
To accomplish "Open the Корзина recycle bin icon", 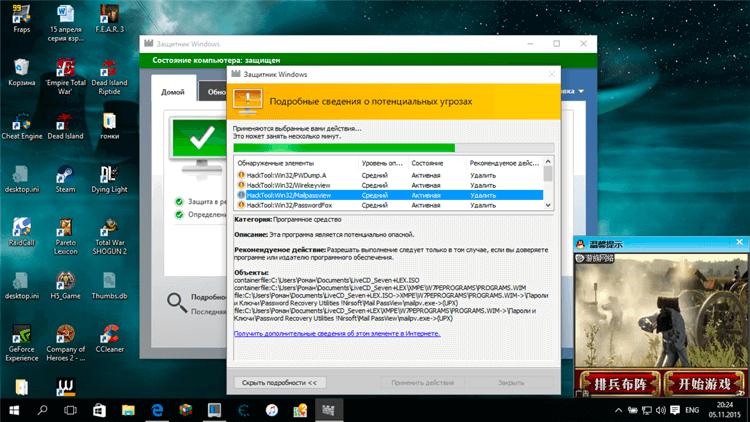I will (x=22, y=72).
